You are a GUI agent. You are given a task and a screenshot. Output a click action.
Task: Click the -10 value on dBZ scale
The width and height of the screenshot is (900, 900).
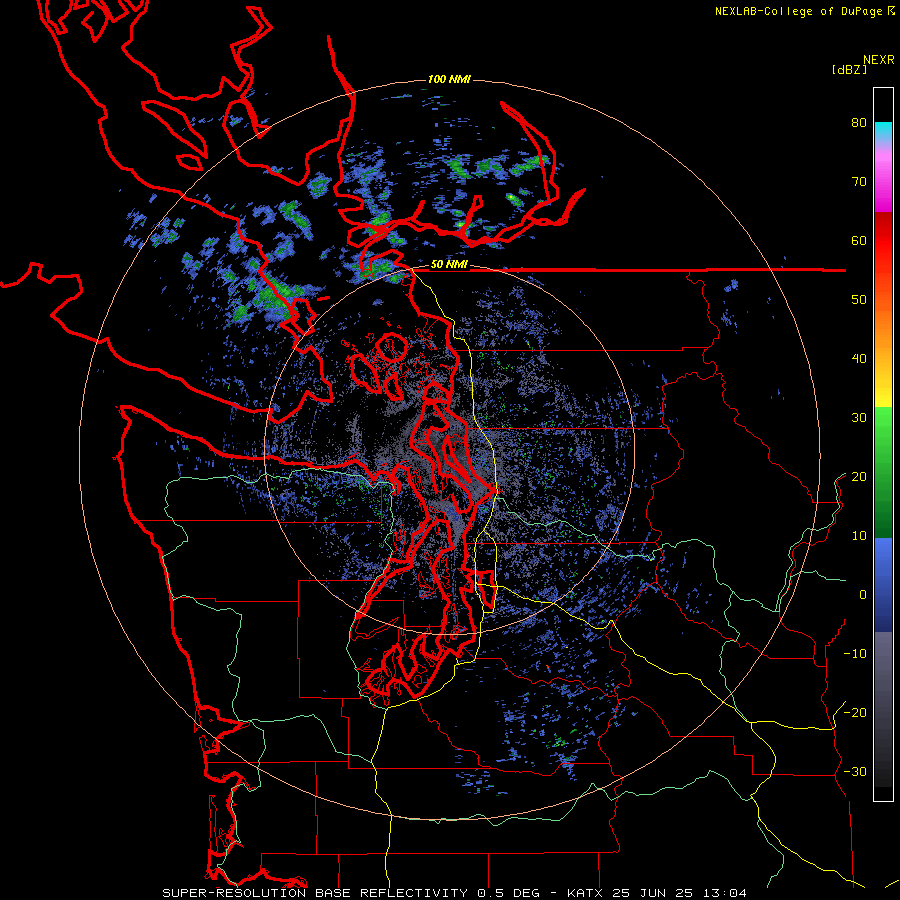(x=855, y=654)
